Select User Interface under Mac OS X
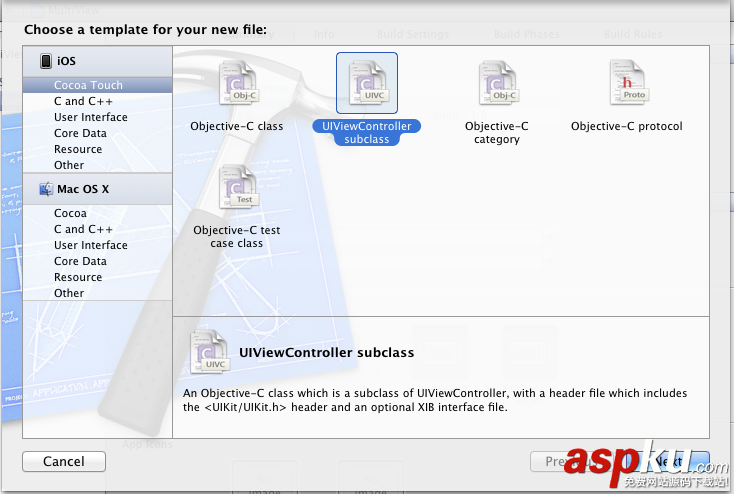The image size is (734, 494). 97,245
